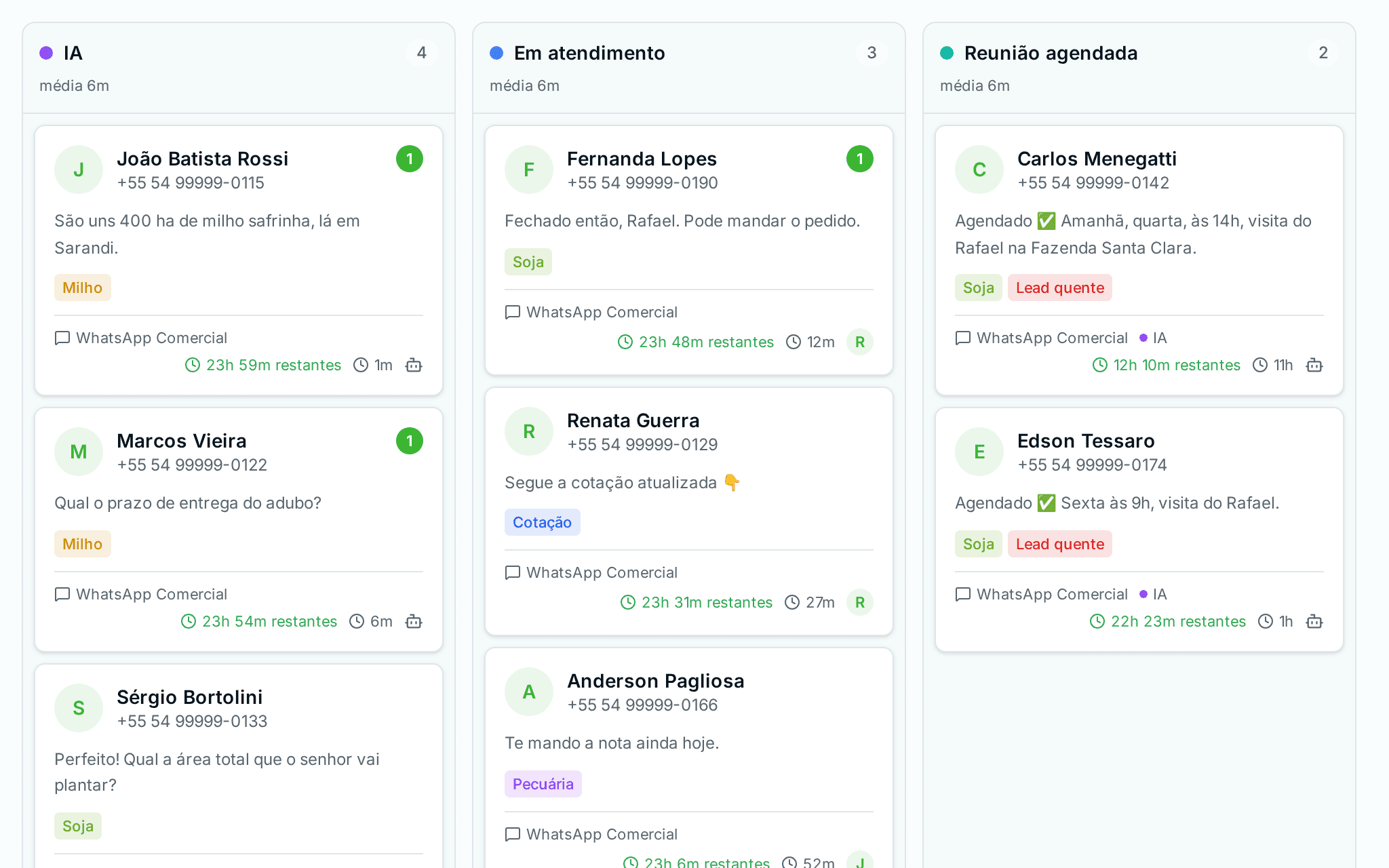Click '22h 23m restantes' on Edson Tessaro's card
The height and width of the screenshot is (868, 1389).
pyautogui.click(x=1178, y=621)
